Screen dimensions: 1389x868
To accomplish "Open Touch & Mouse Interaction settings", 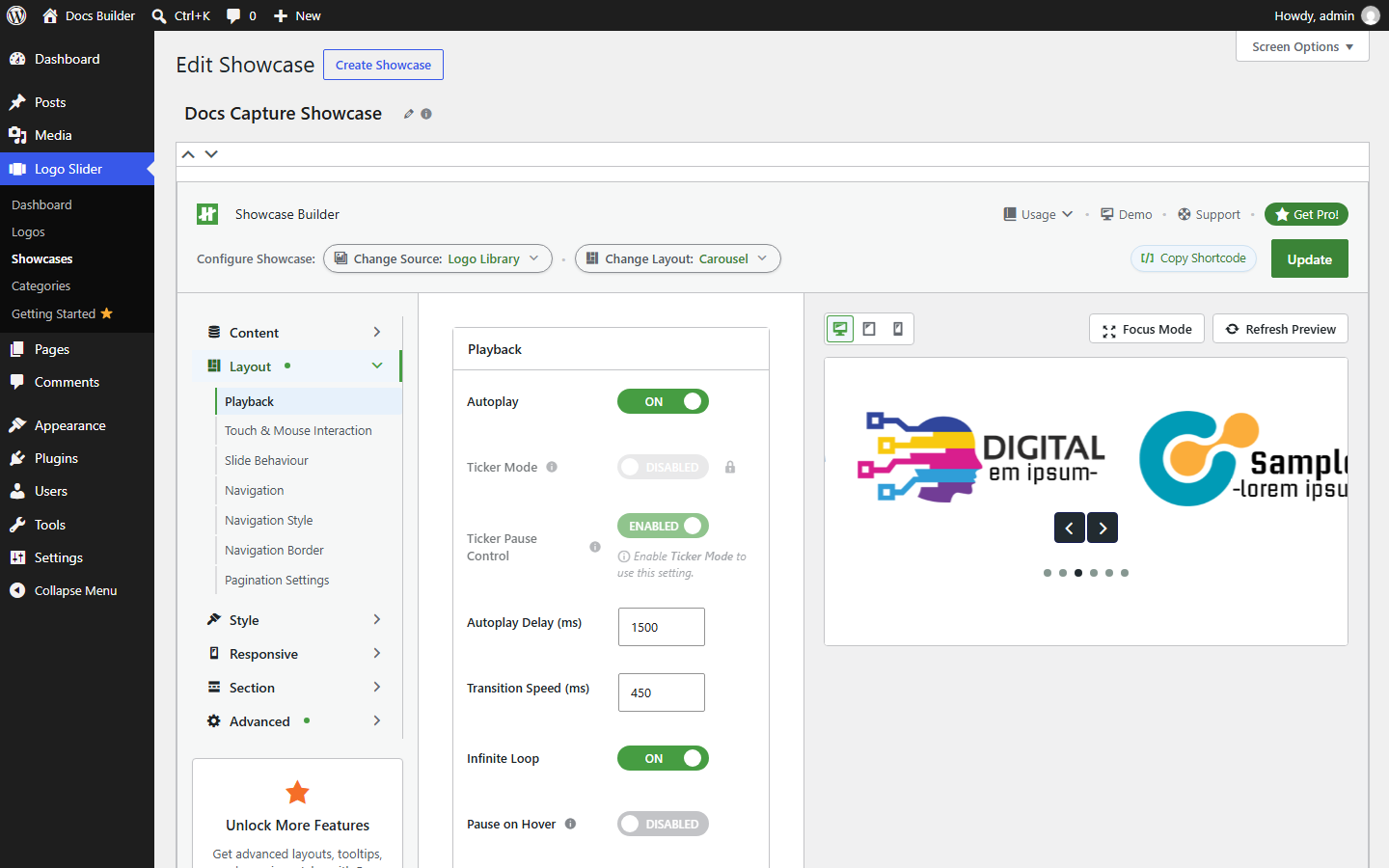I will click(x=298, y=431).
